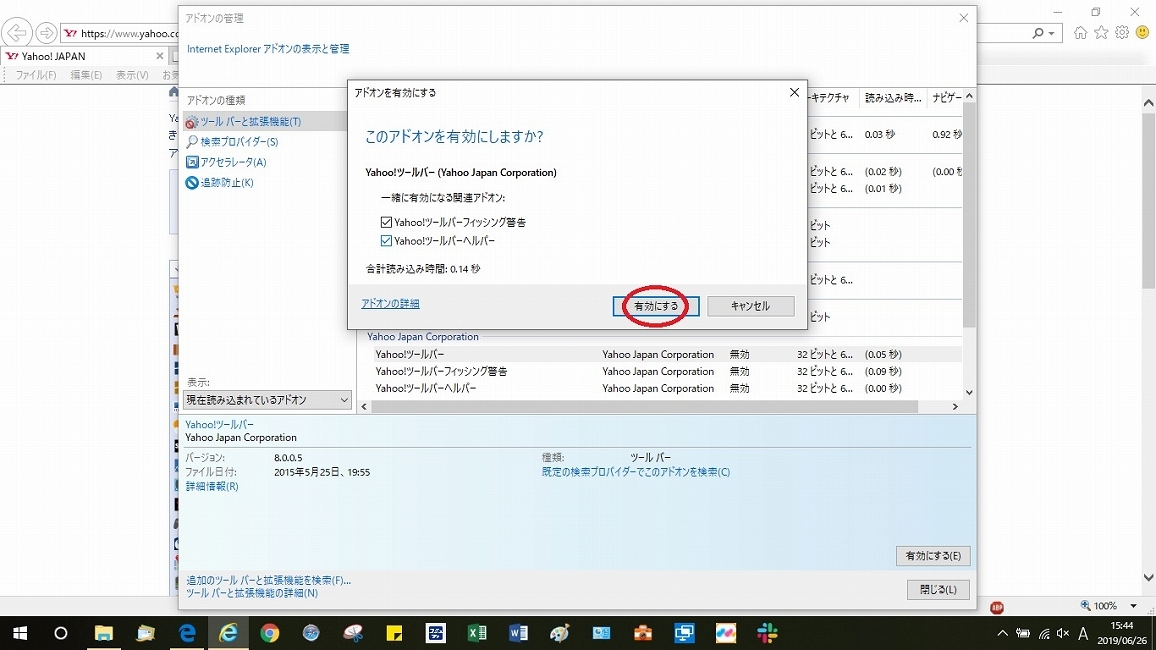
Task: Uncheck Yahoo!ツールバーヘルパー checkbox
Action: (386, 241)
